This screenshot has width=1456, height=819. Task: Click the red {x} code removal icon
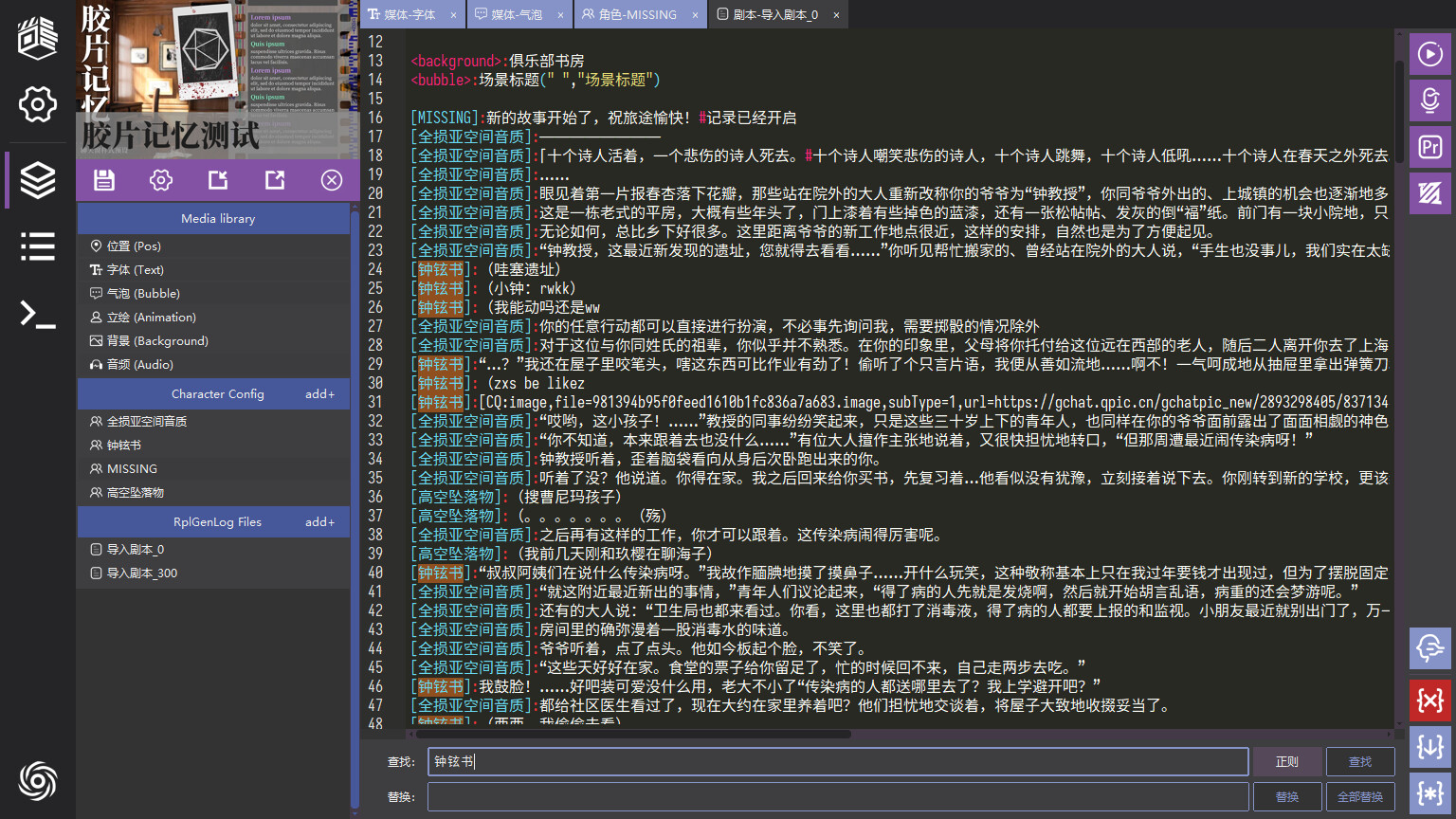(1430, 701)
